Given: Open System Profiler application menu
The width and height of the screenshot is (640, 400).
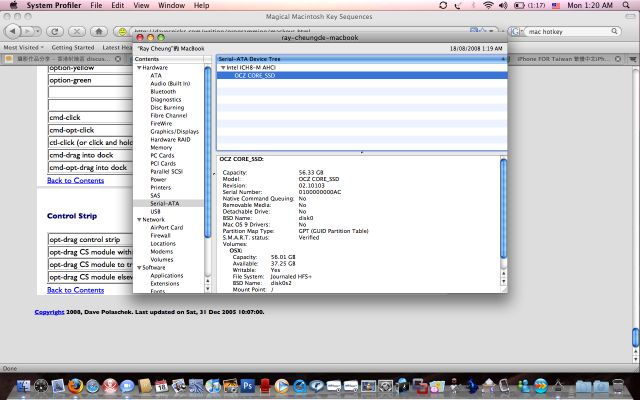Looking at the screenshot, I should 54,5.
